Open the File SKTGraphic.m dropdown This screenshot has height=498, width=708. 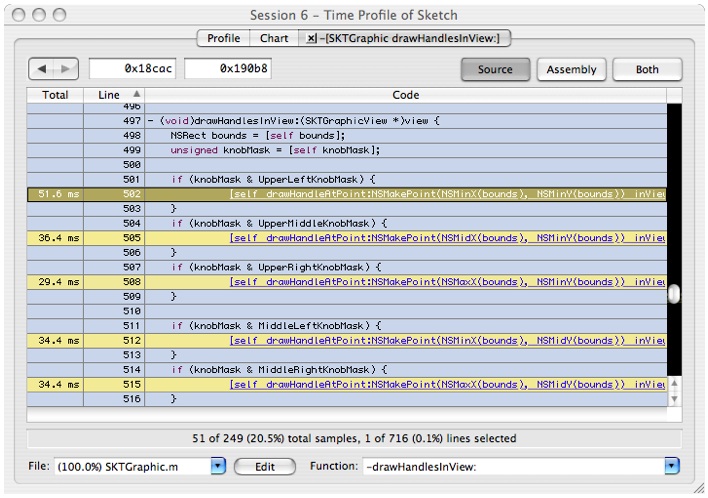tap(219, 466)
